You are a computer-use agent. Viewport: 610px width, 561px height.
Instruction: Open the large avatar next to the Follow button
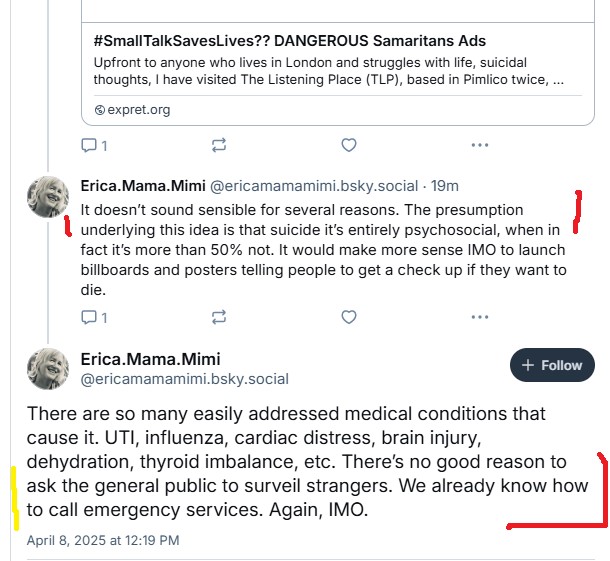coord(46,368)
